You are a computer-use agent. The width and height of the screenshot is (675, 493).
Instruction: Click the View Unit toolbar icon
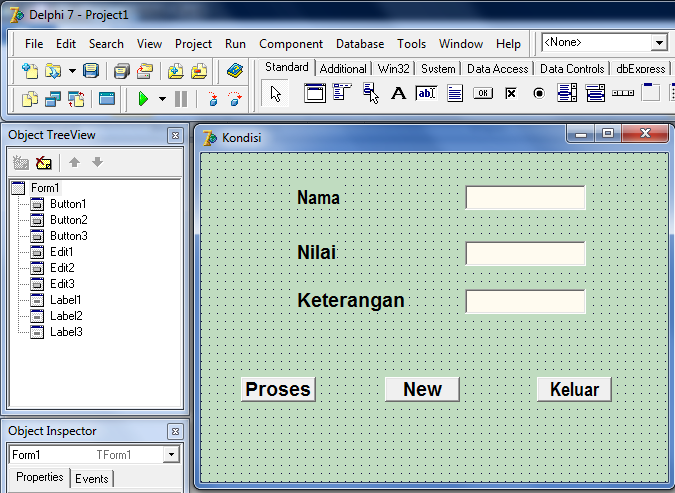(30, 99)
